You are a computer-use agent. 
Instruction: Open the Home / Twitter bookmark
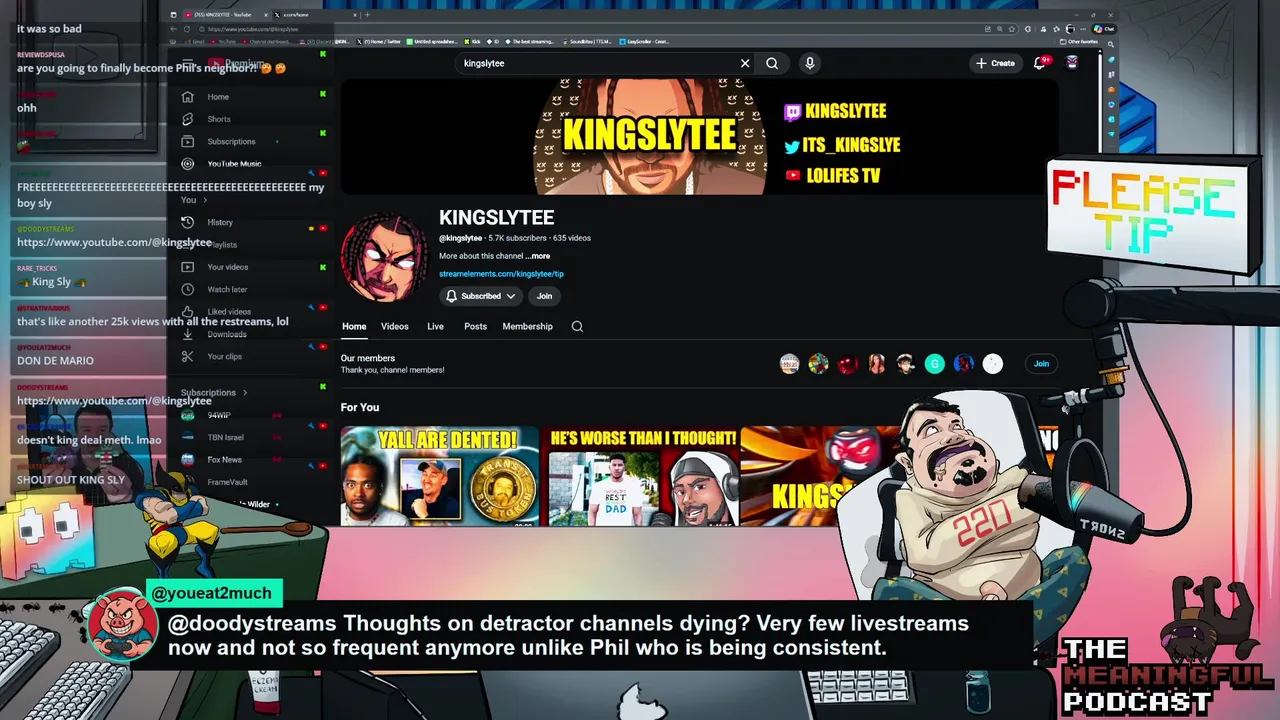(378, 42)
